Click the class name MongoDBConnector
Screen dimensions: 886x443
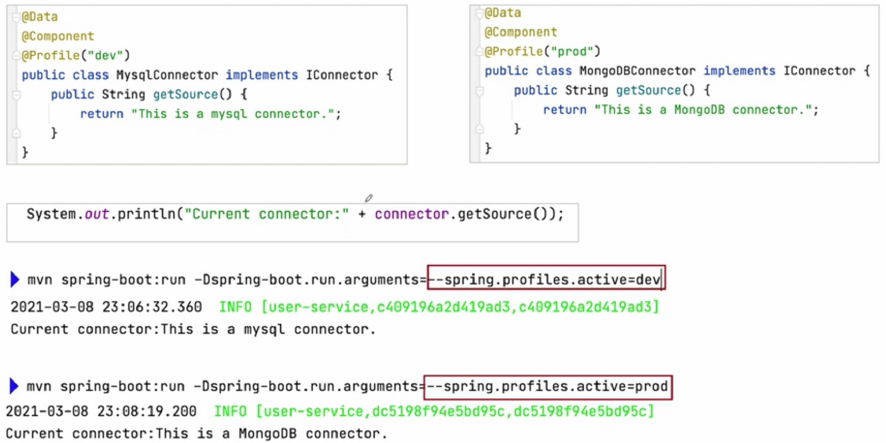coord(638,71)
